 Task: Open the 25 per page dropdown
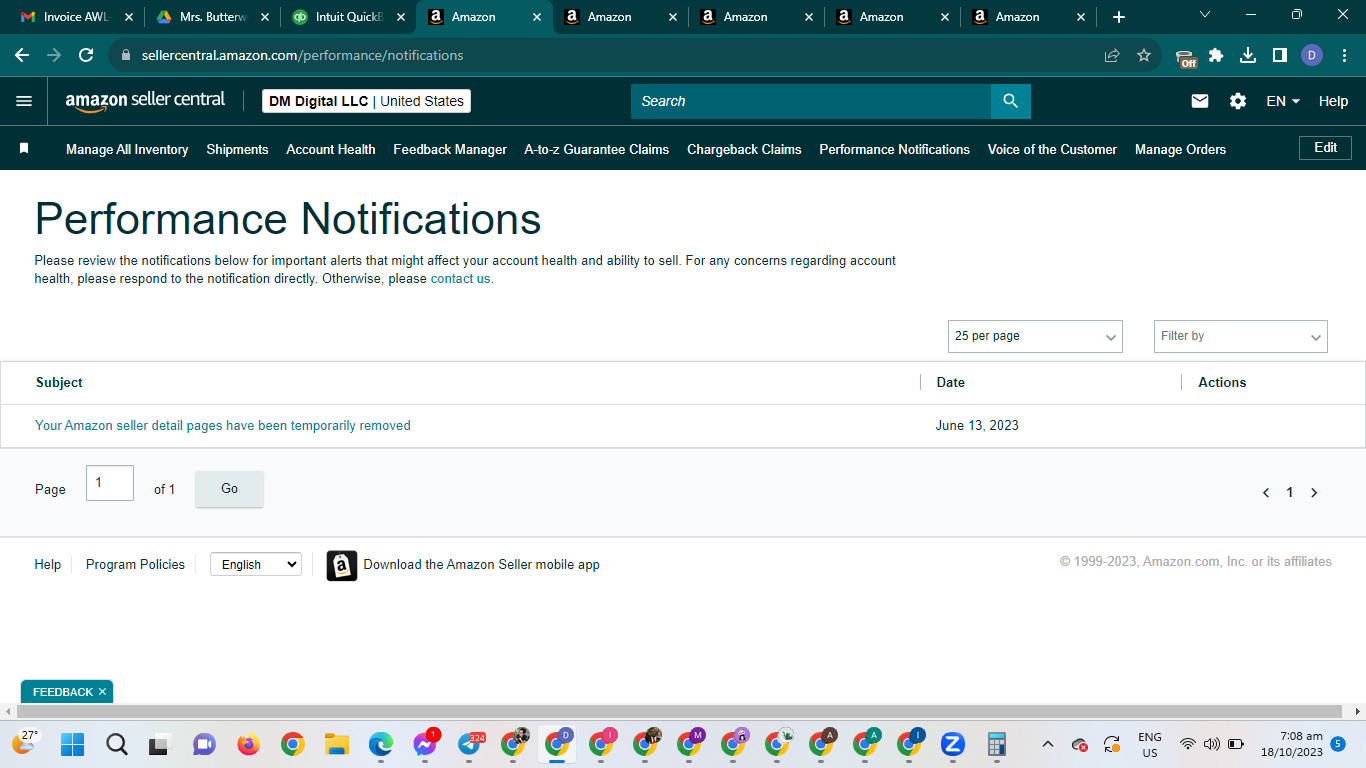[1035, 336]
